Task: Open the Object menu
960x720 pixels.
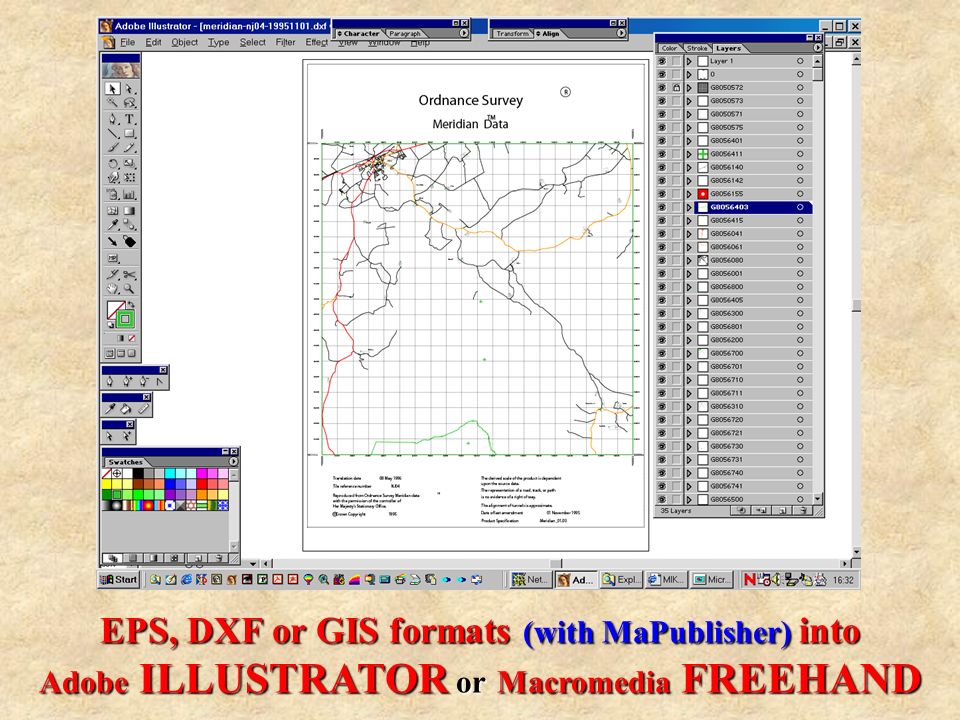Action: click(184, 42)
